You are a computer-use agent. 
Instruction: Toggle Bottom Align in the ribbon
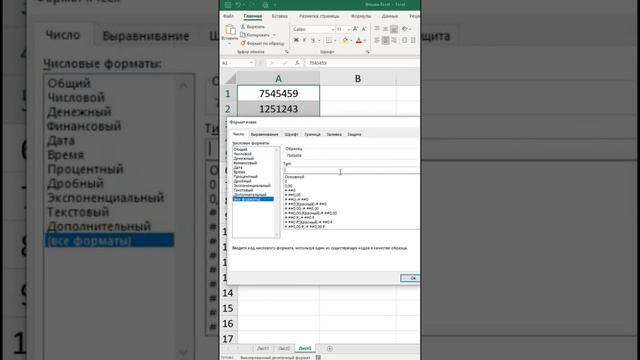coord(394,29)
